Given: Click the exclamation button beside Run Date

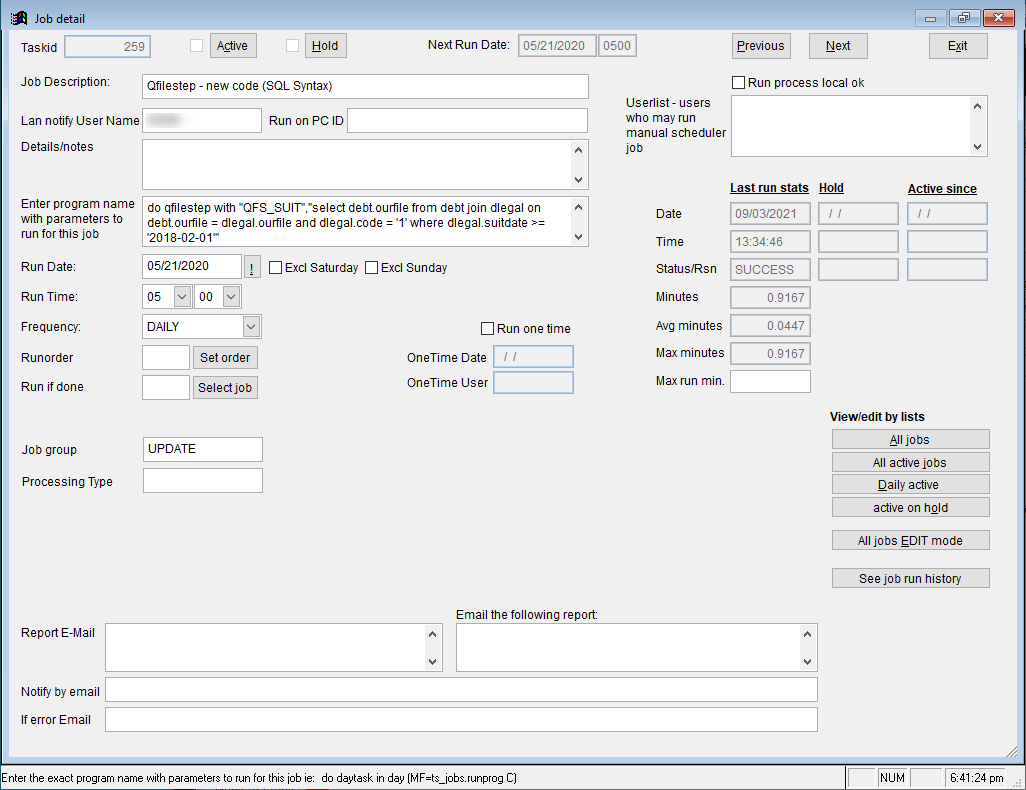Looking at the screenshot, I should coord(252,267).
